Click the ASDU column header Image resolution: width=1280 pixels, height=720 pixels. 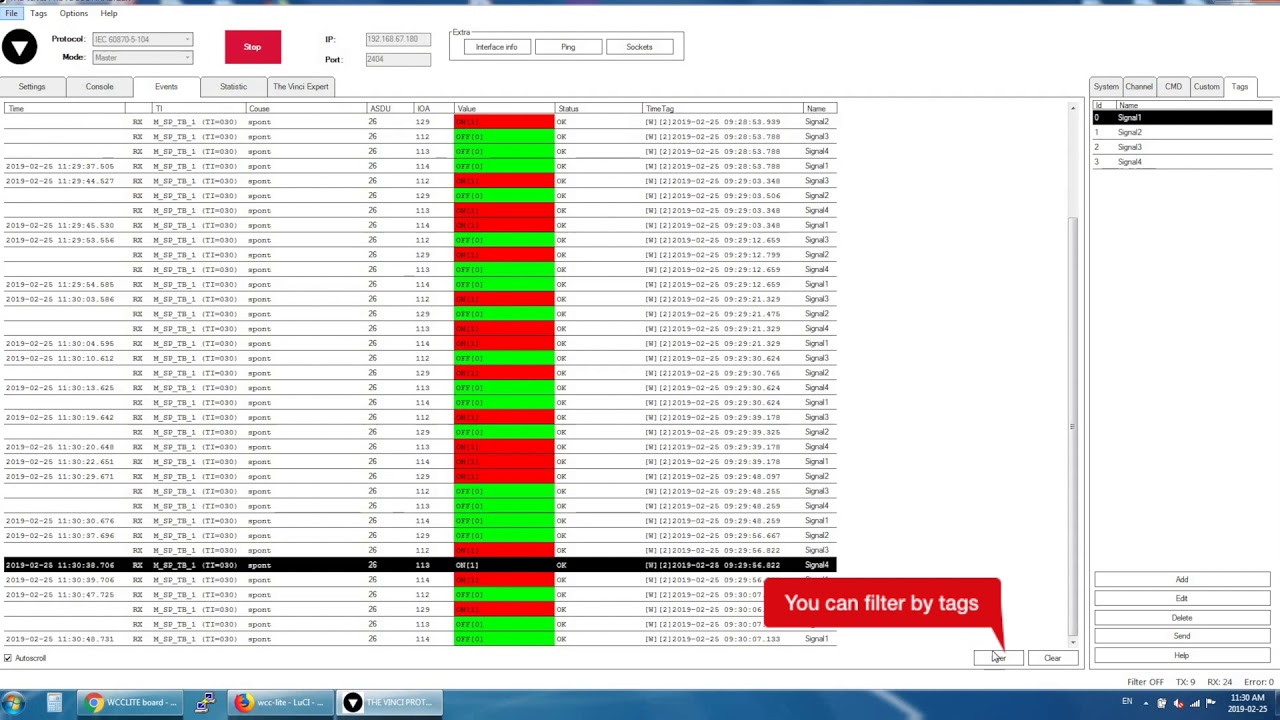(x=390, y=108)
